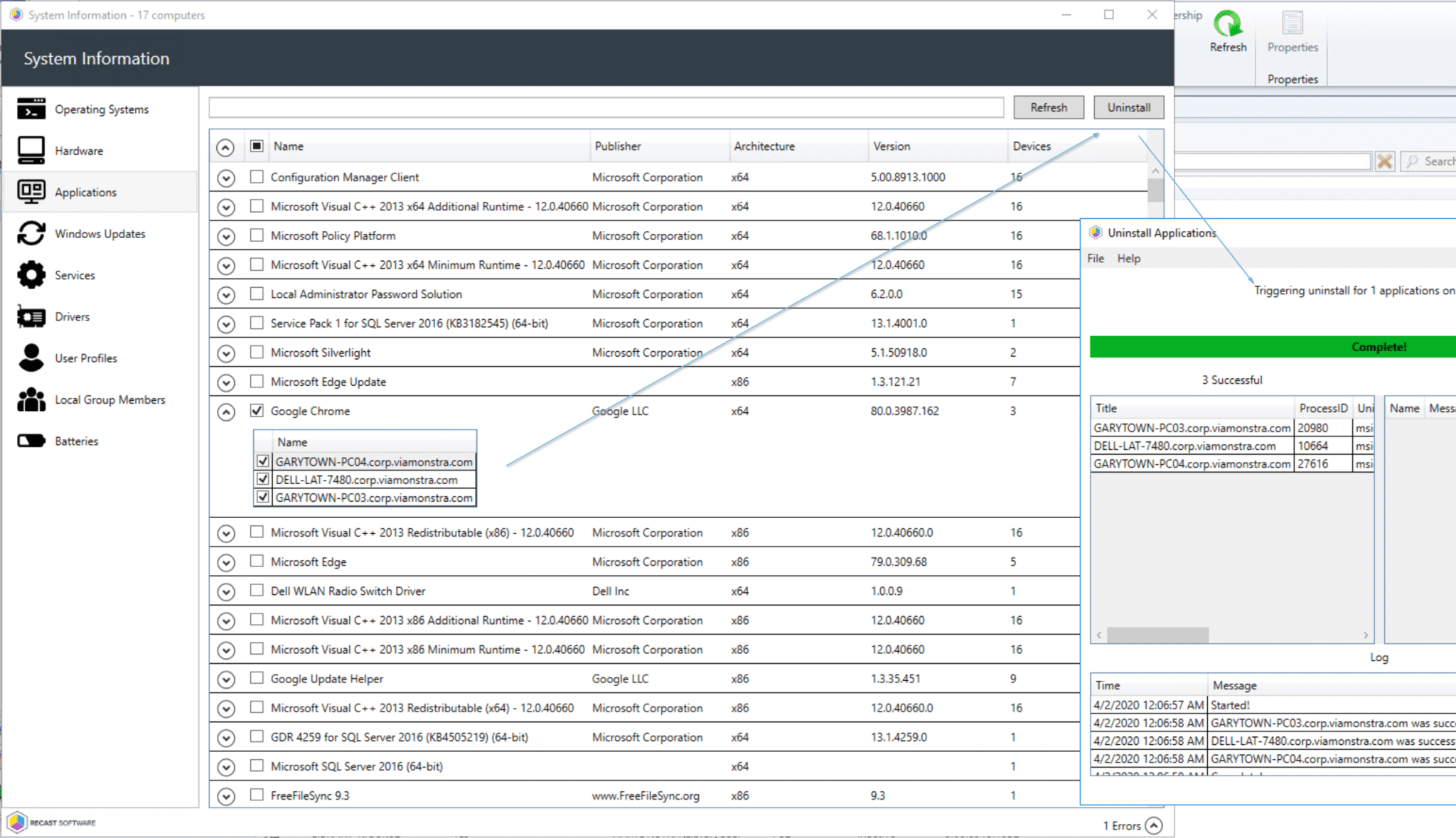Select the Started! log entry
Screen dimensions: 1456x838
point(1273,705)
